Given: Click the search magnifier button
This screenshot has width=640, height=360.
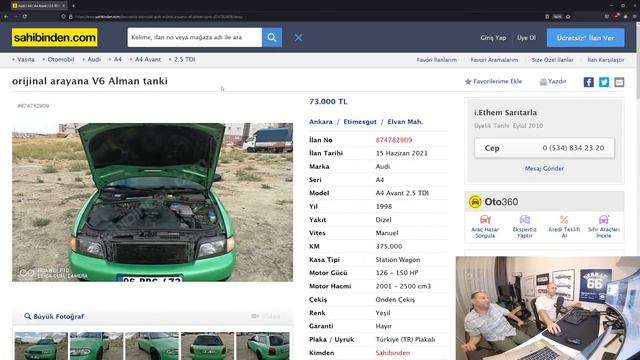Looking at the screenshot, I should 272,38.
